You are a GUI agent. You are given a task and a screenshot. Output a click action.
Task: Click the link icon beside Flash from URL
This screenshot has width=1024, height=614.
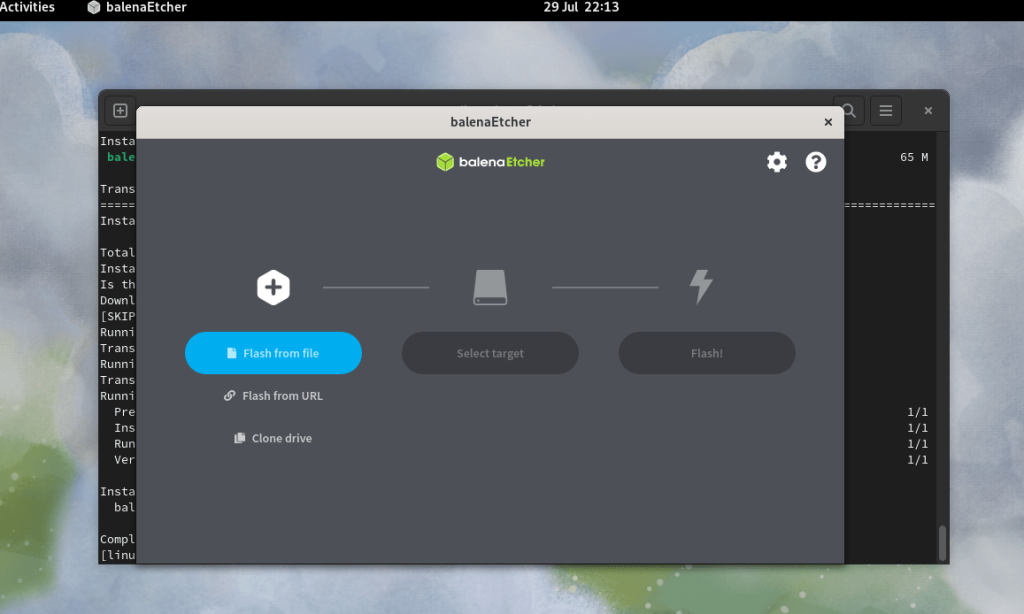(228, 395)
